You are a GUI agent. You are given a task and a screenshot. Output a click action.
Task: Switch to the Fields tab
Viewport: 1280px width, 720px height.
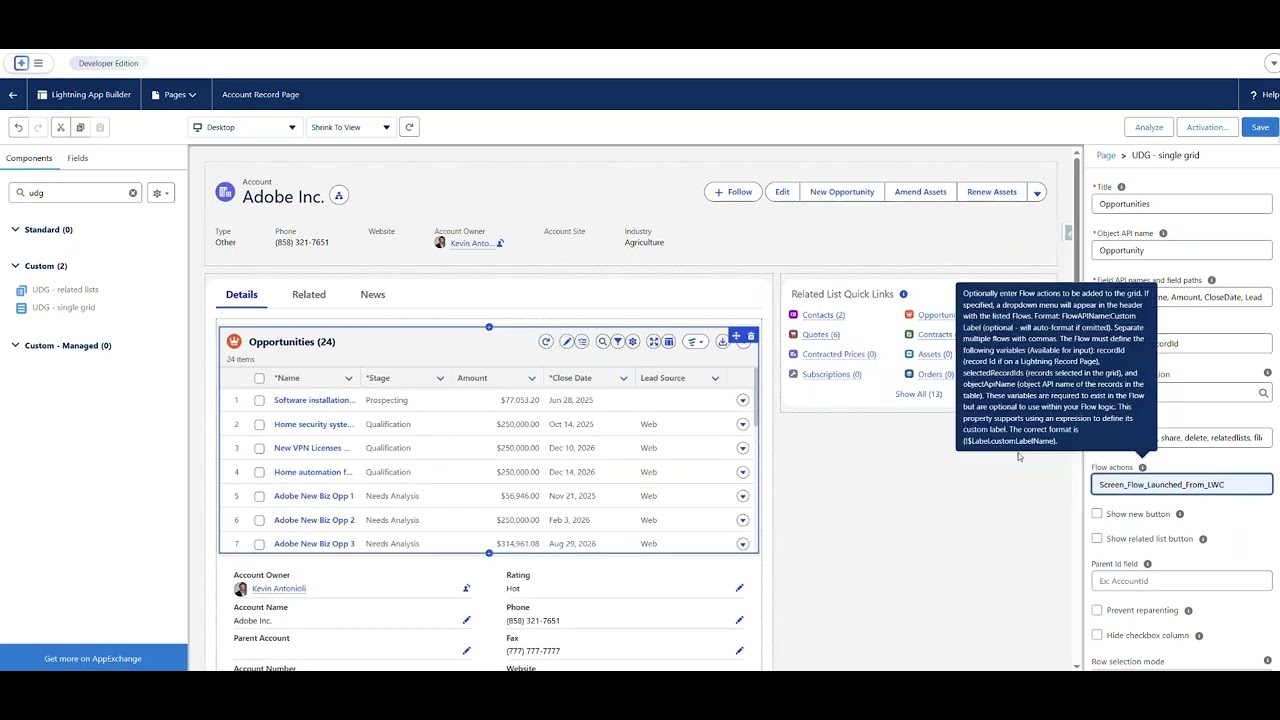tap(78, 158)
